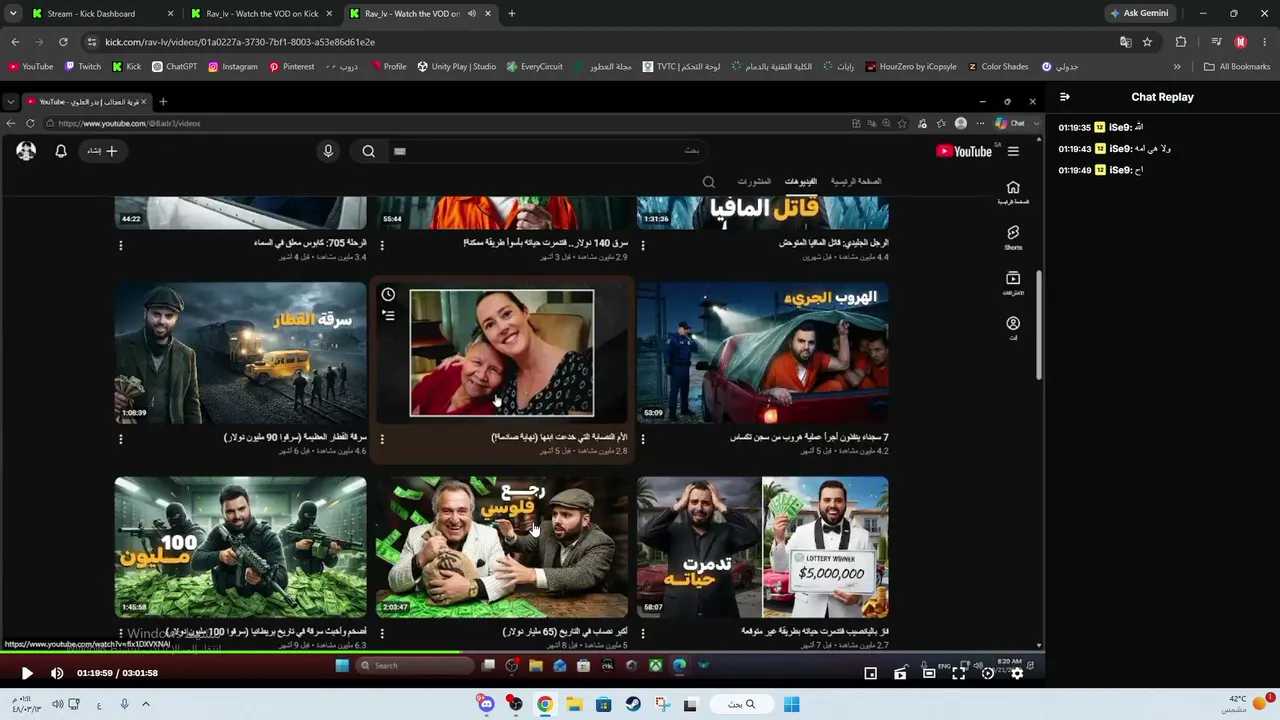Expand the All Bookmarks folder
Viewport: 1280px width, 720px height.
1237,67
